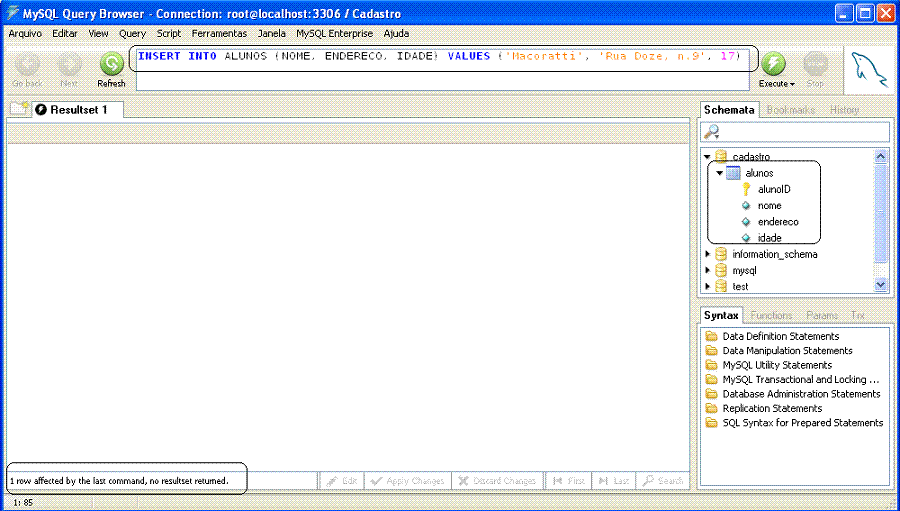Click the cursor position '1: 85' indicator
The height and width of the screenshot is (511, 900).
pos(22,502)
